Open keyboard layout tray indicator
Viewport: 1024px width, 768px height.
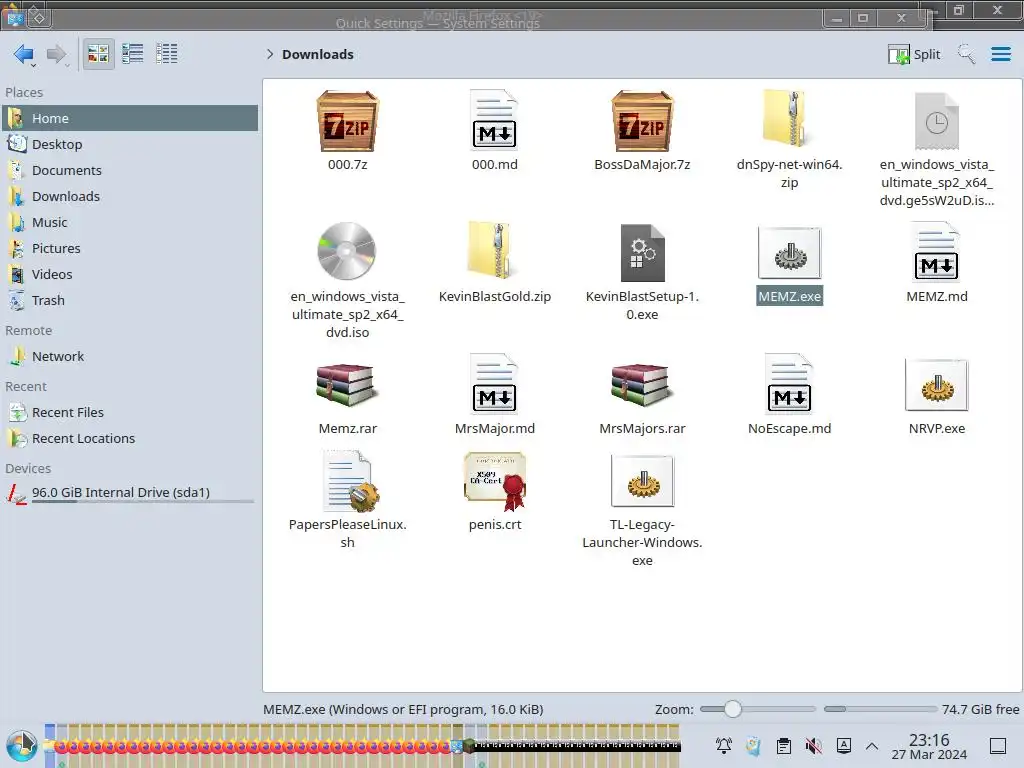pyautogui.click(x=844, y=746)
